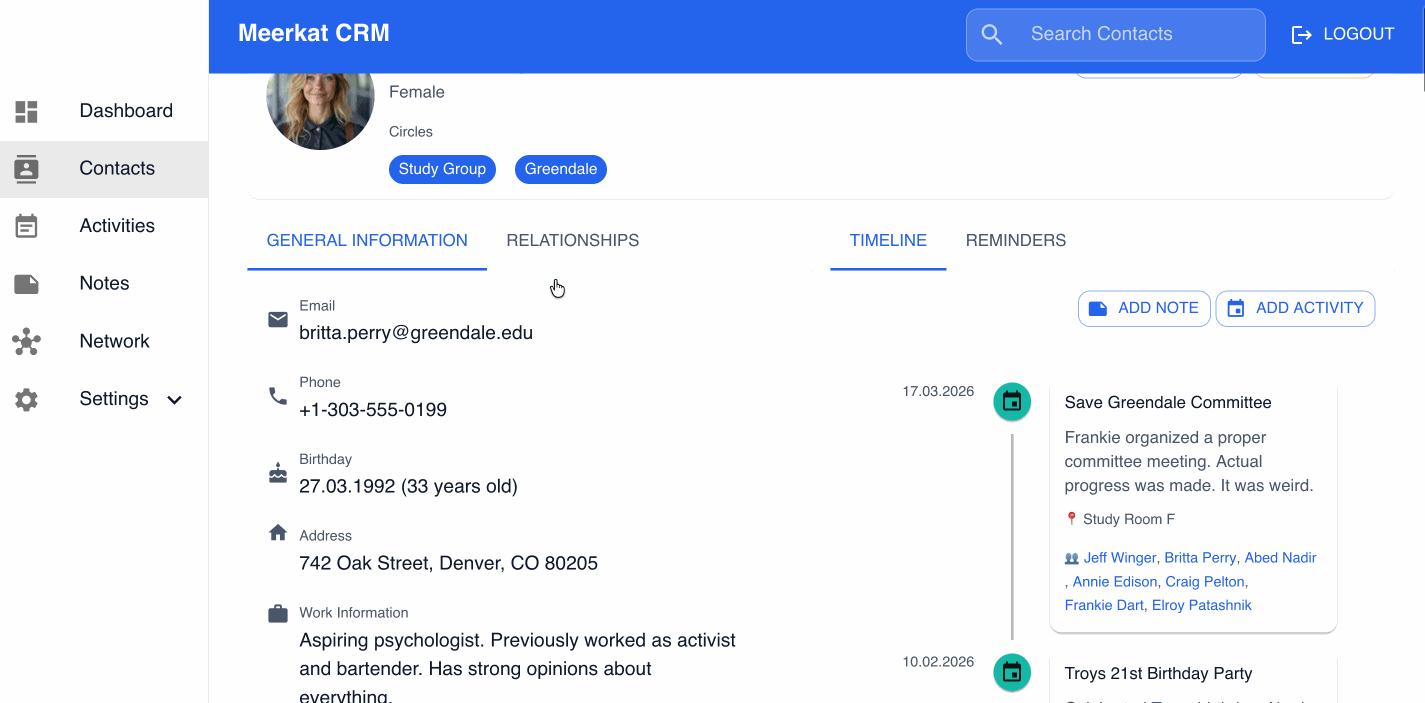1425x703 pixels.
Task: Open Notes from the sidebar
Action: (104, 284)
